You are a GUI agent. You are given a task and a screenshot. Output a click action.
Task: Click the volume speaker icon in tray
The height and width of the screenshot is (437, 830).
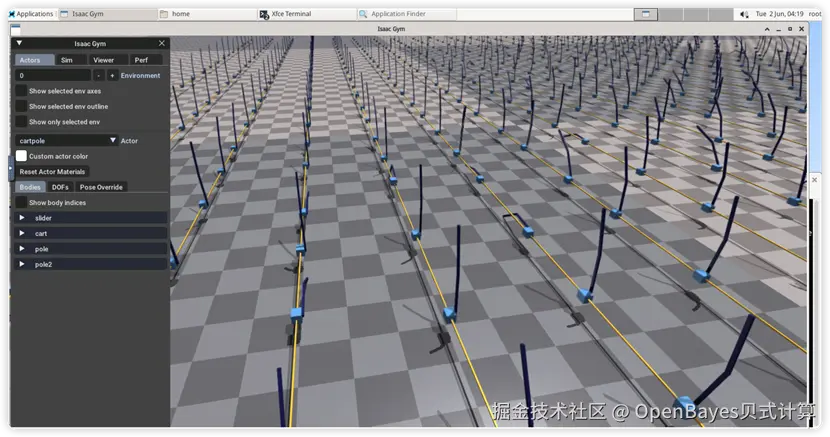click(744, 14)
